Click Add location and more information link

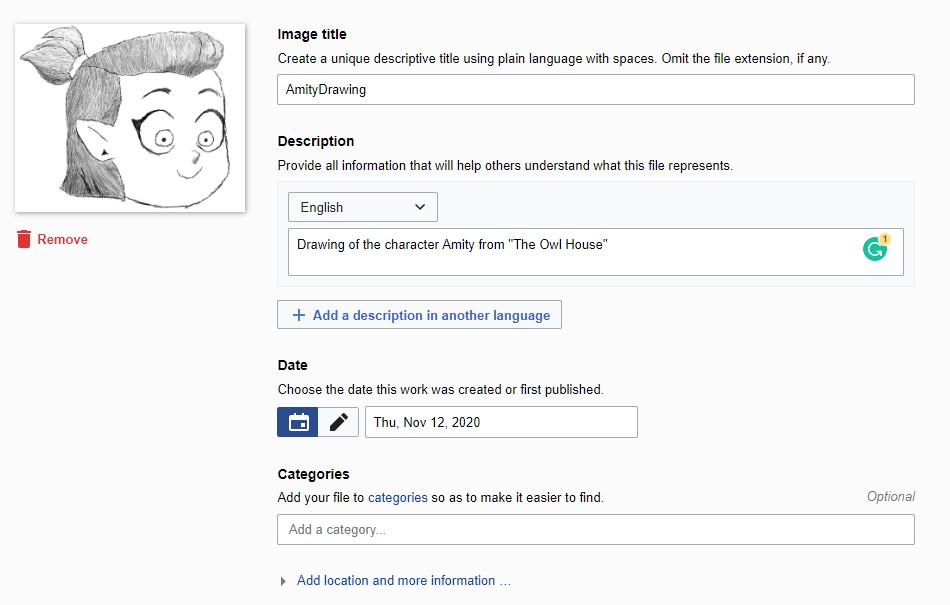[x=404, y=580]
